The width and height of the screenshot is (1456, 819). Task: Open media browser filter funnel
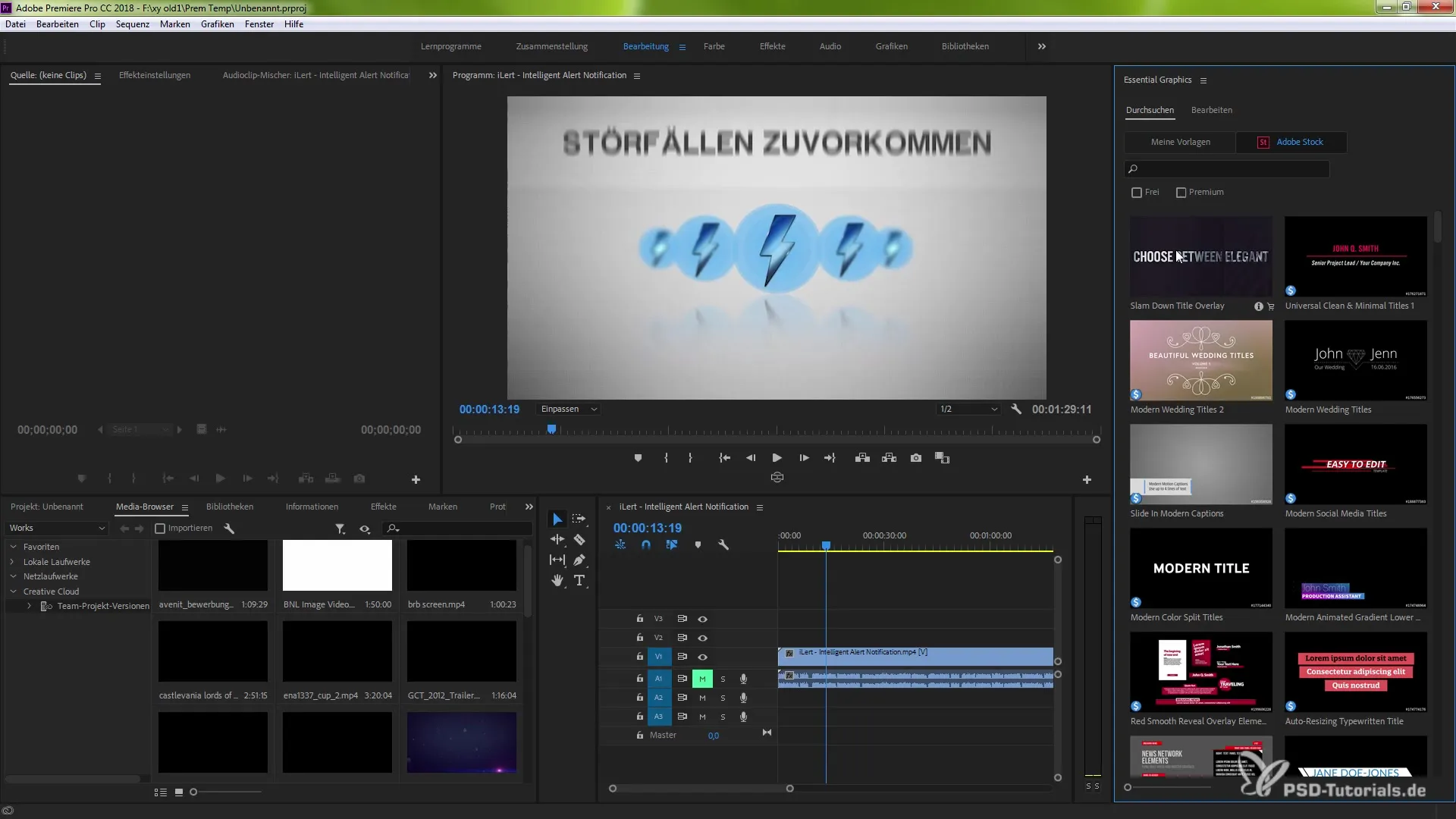[340, 529]
